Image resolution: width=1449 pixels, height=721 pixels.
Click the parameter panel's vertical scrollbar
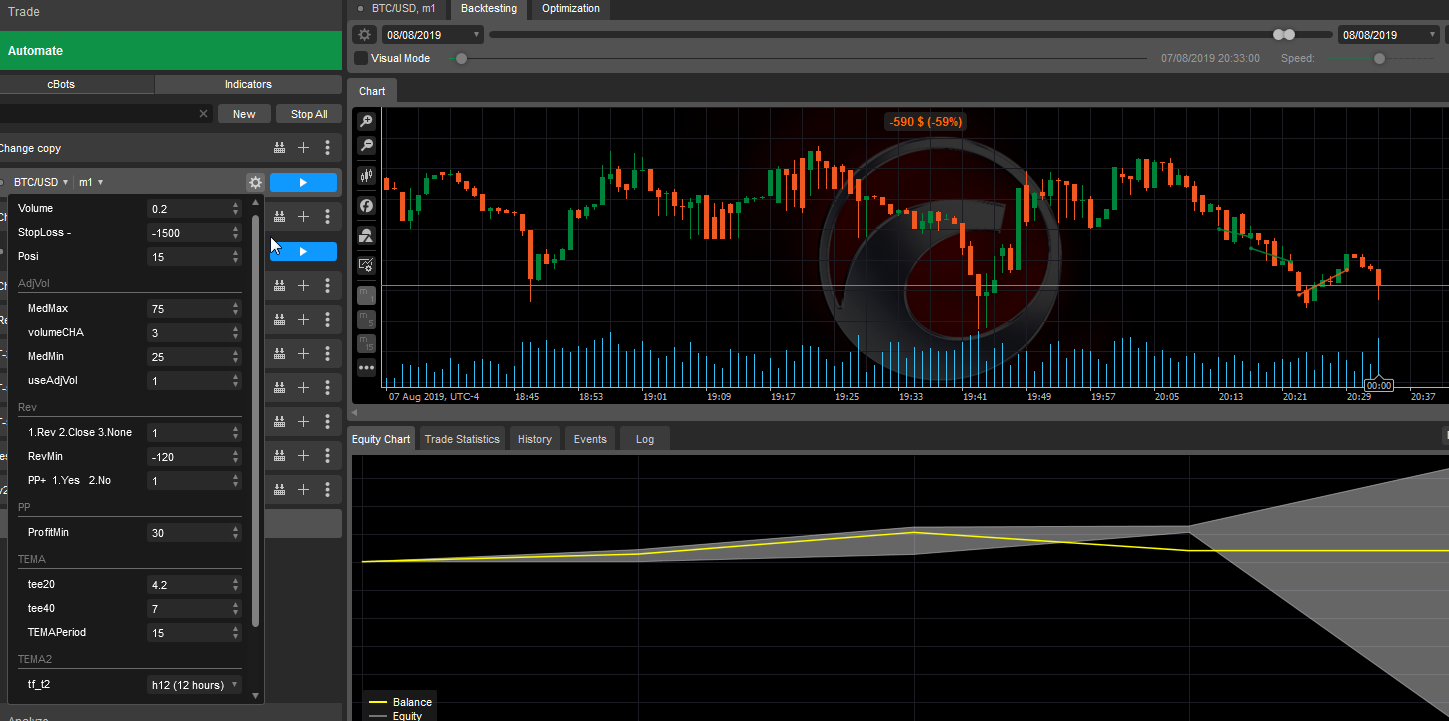click(x=255, y=419)
